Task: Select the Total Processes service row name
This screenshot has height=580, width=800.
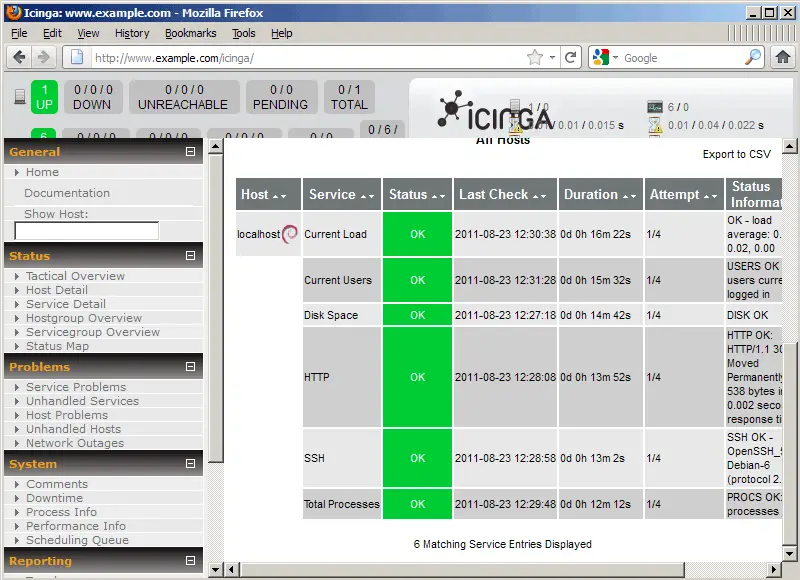Action: tap(342, 504)
